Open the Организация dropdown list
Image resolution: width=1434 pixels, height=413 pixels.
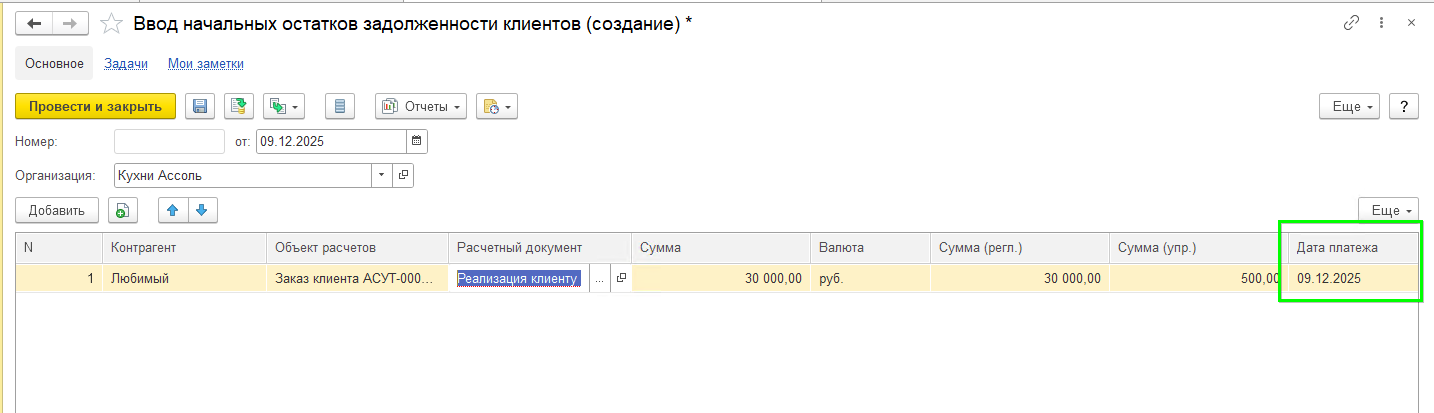click(x=382, y=175)
